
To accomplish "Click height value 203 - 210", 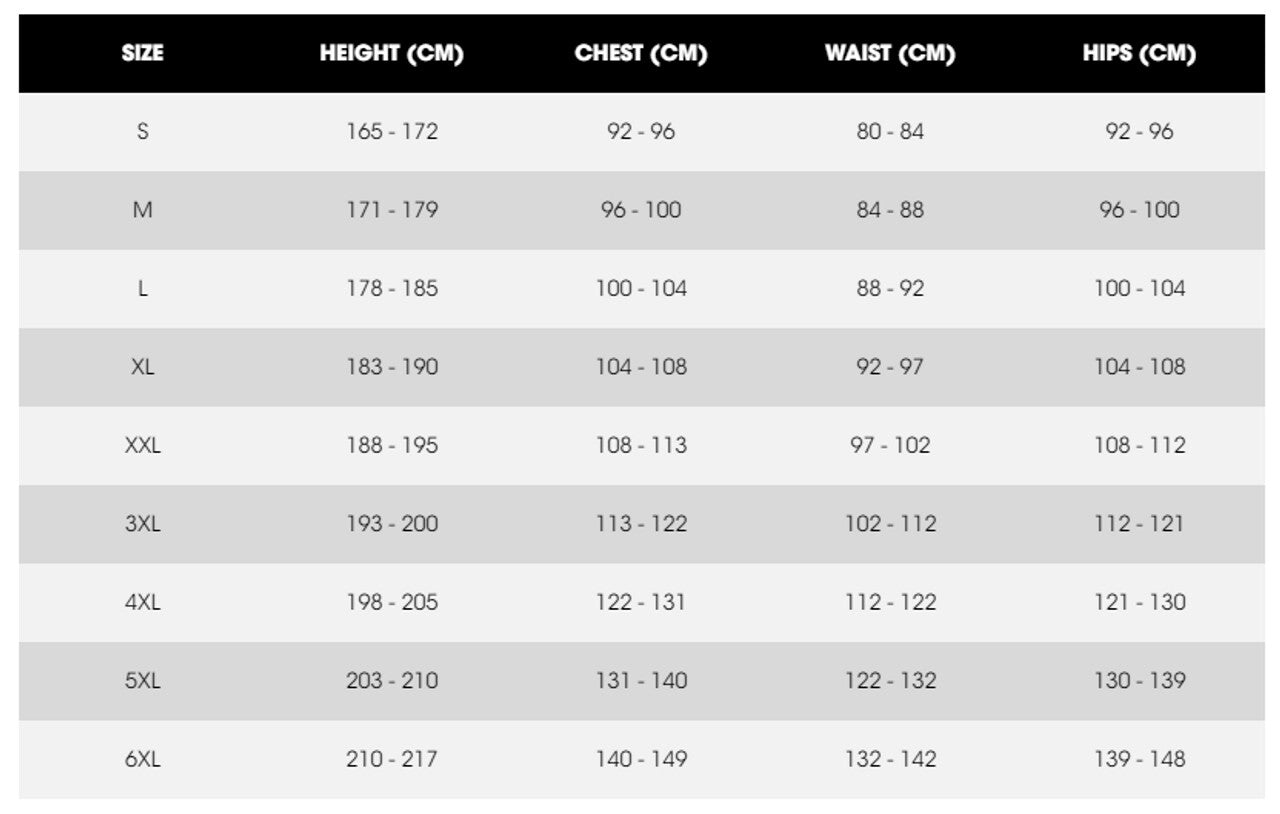I will coord(392,681).
